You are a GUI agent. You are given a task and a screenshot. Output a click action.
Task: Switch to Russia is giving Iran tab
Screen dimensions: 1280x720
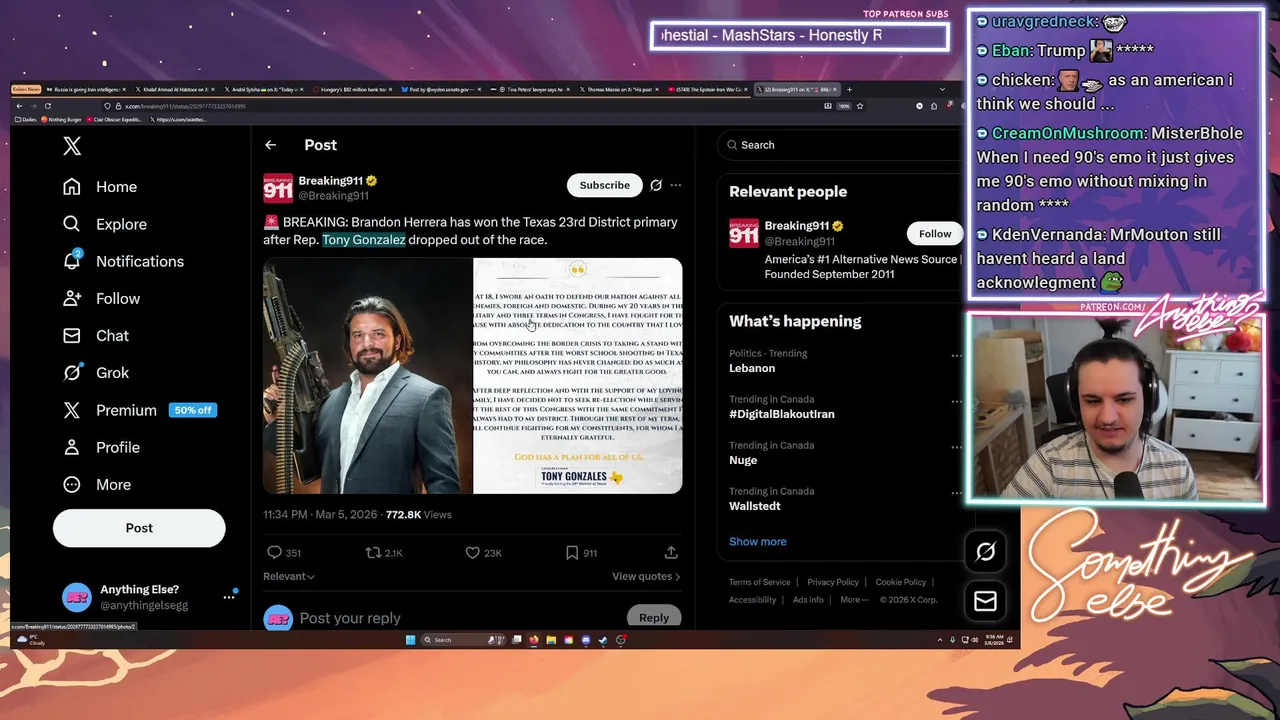tap(87, 89)
